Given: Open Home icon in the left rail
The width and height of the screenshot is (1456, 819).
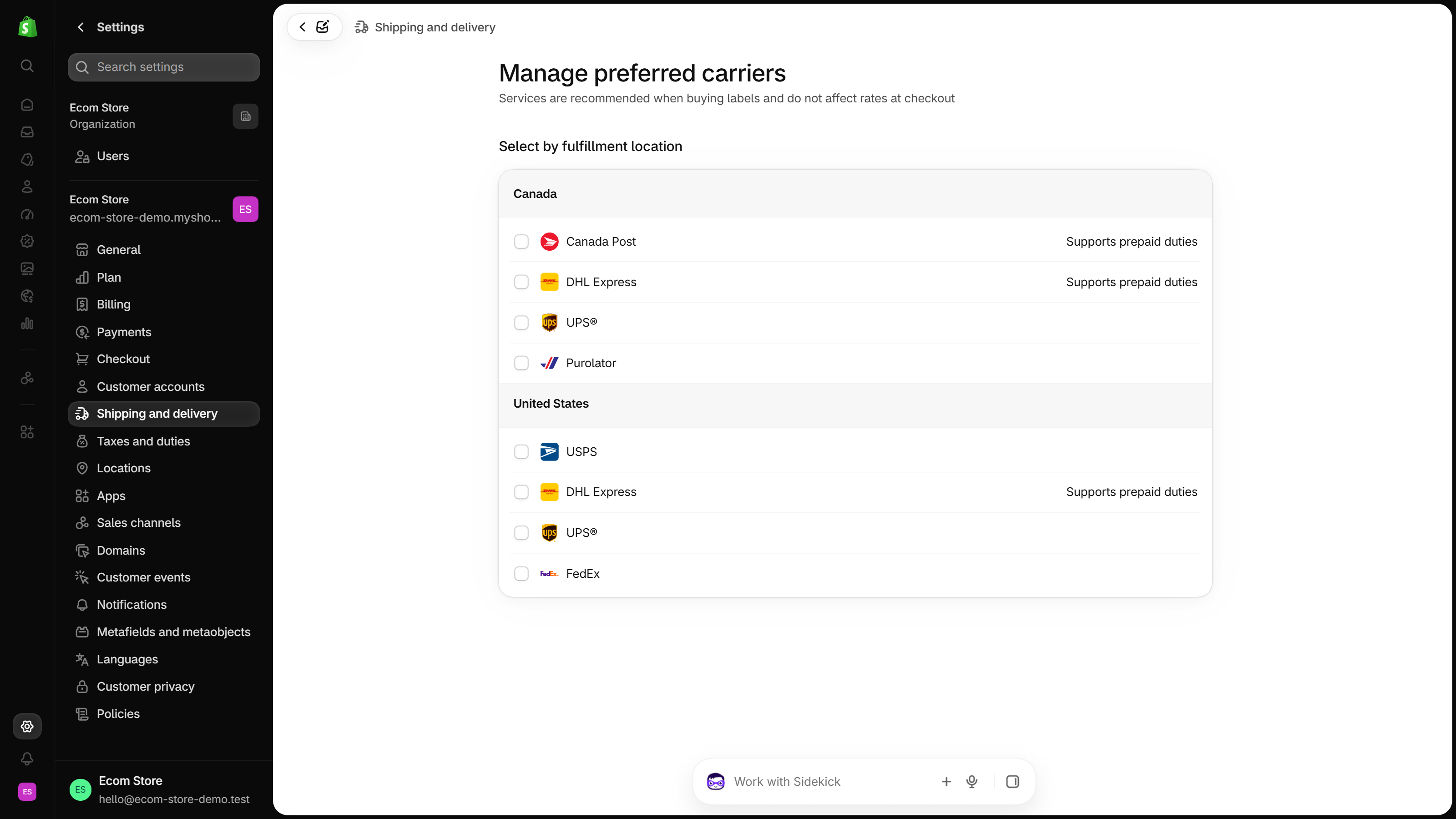Looking at the screenshot, I should (x=27, y=105).
